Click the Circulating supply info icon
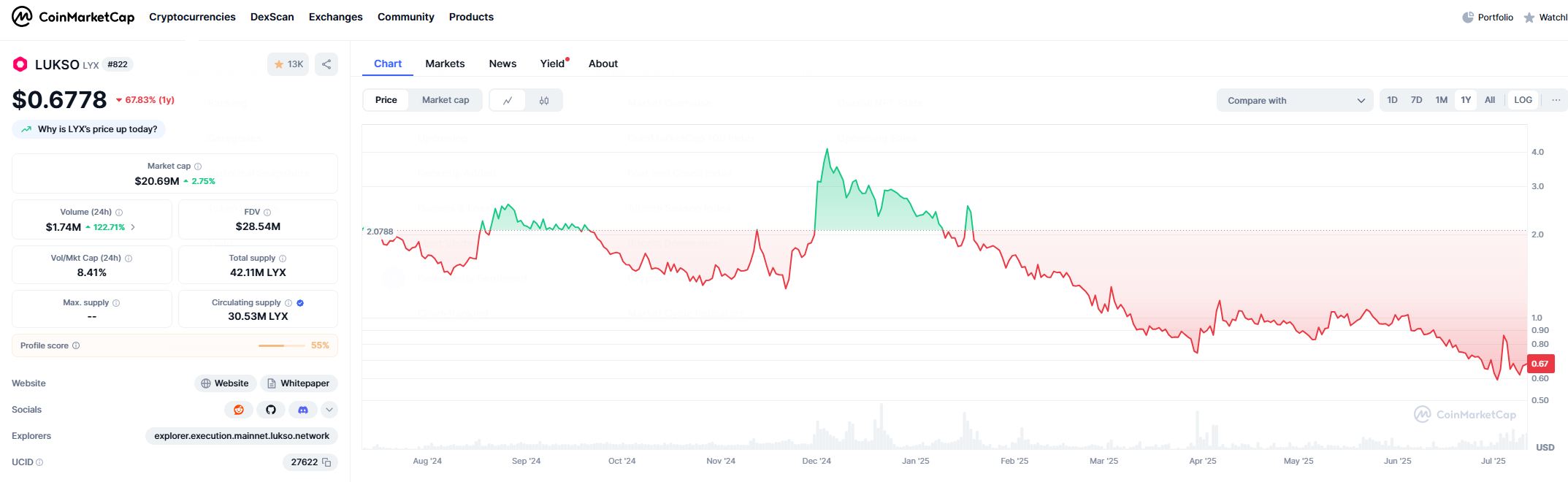 (288, 303)
